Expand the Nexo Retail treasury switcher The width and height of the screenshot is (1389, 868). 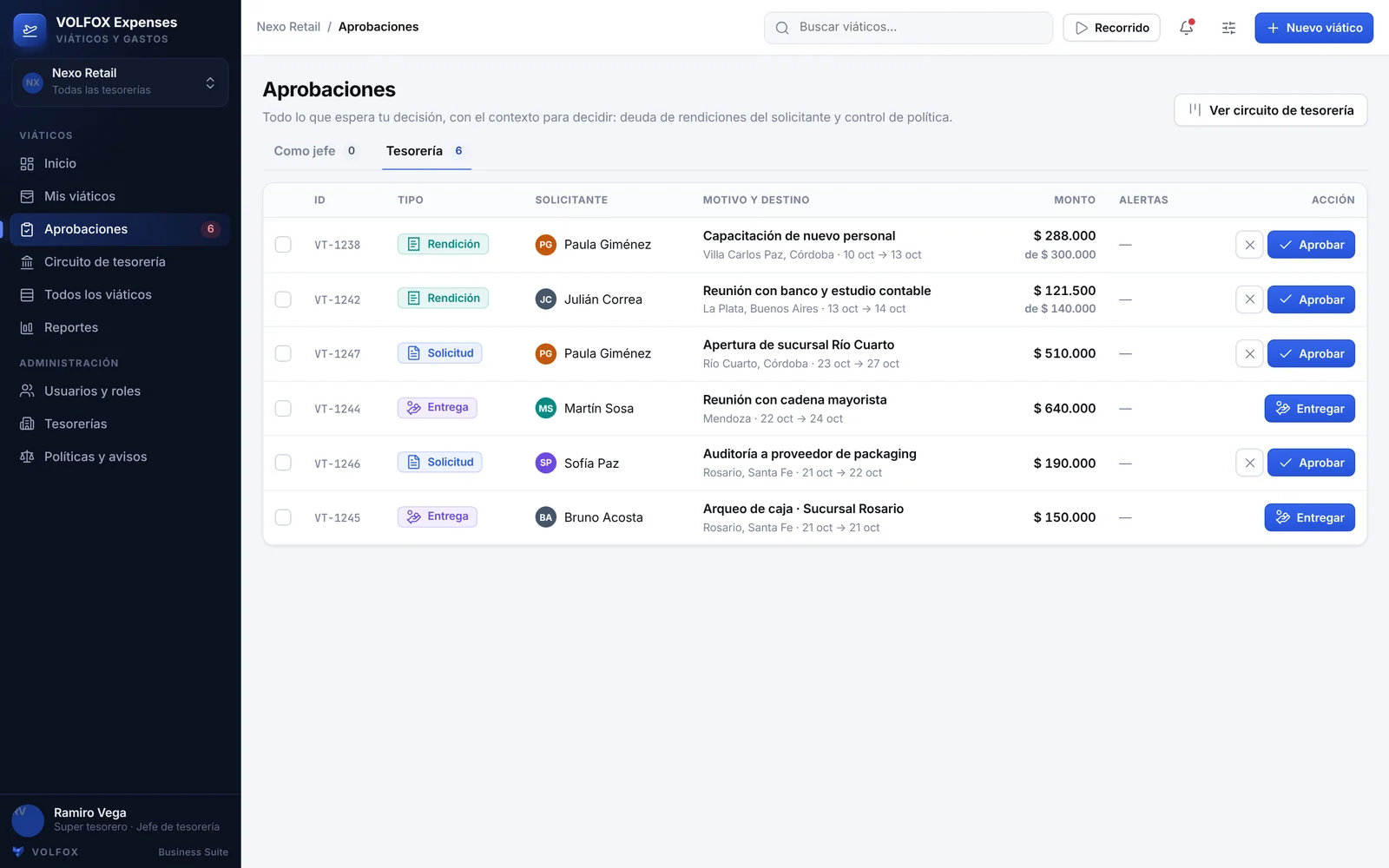[120, 82]
